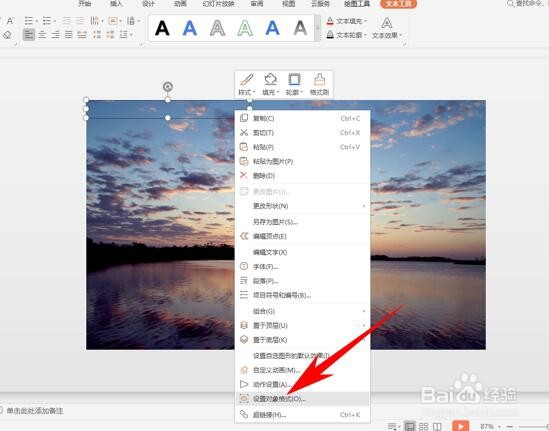
Task: Click the notes area placeholder text
Action: click(34, 411)
